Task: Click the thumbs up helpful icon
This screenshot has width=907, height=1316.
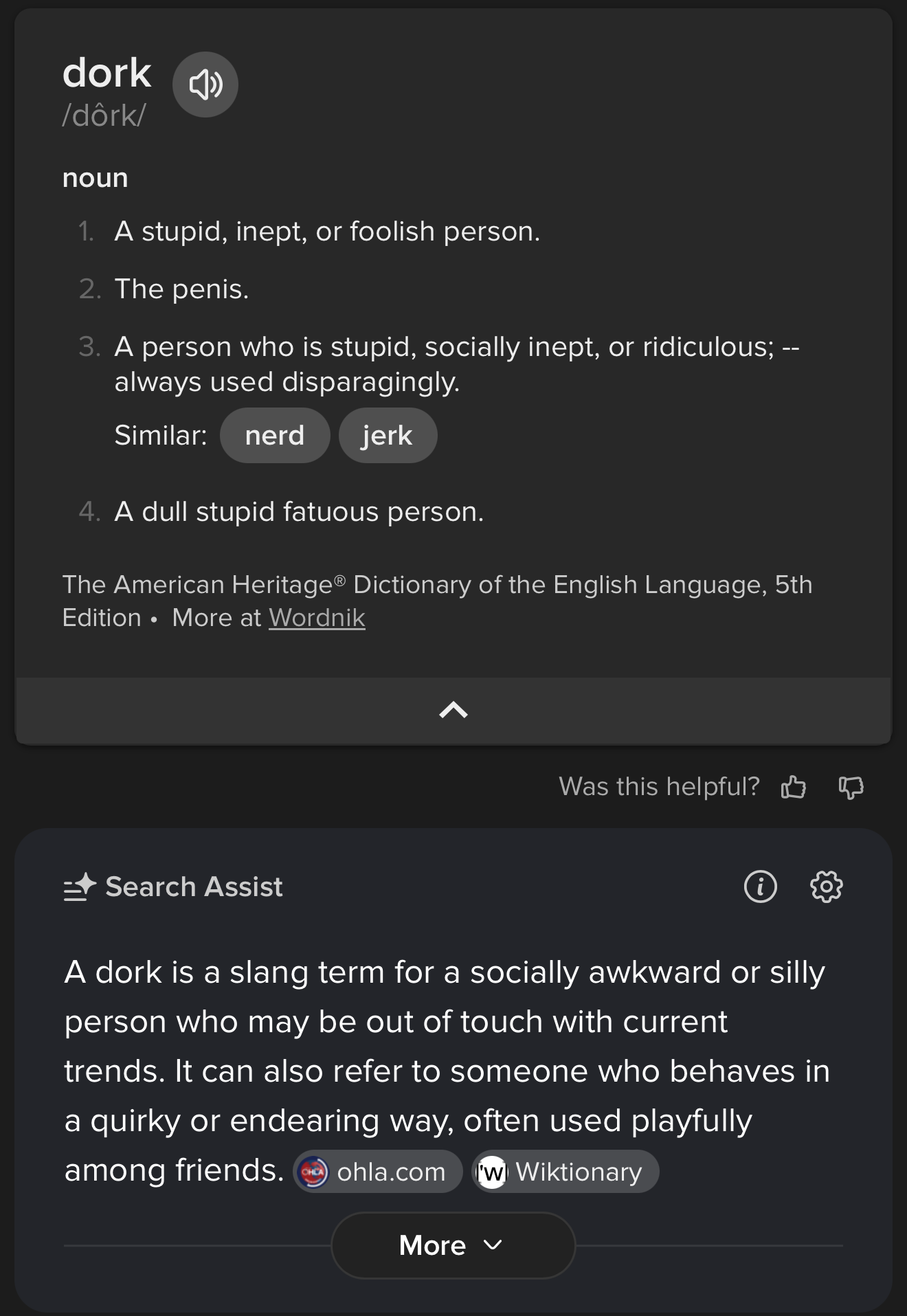Action: tap(794, 787)
